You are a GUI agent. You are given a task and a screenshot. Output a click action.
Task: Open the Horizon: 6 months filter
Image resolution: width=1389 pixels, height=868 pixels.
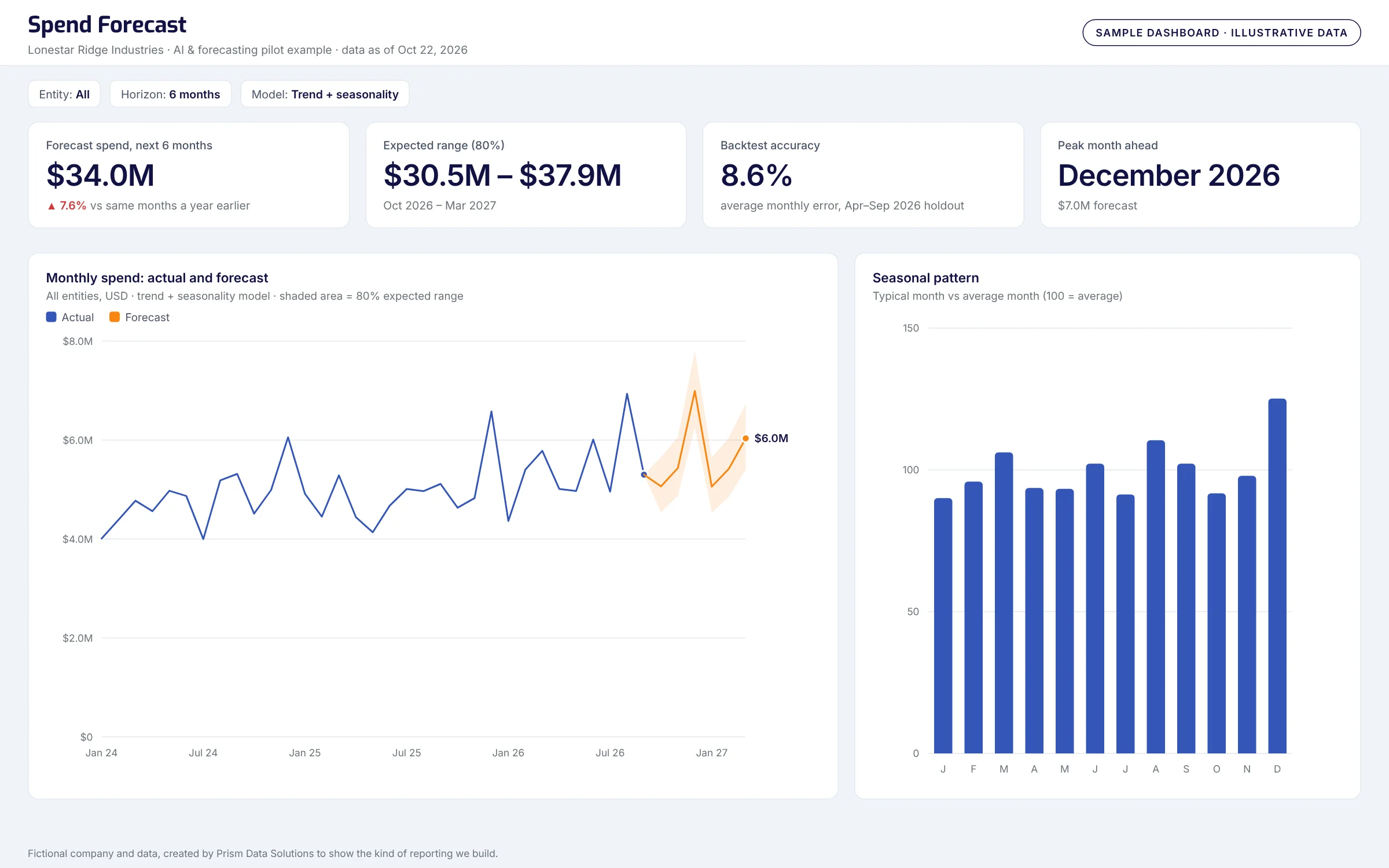click(x=170, y=94)
